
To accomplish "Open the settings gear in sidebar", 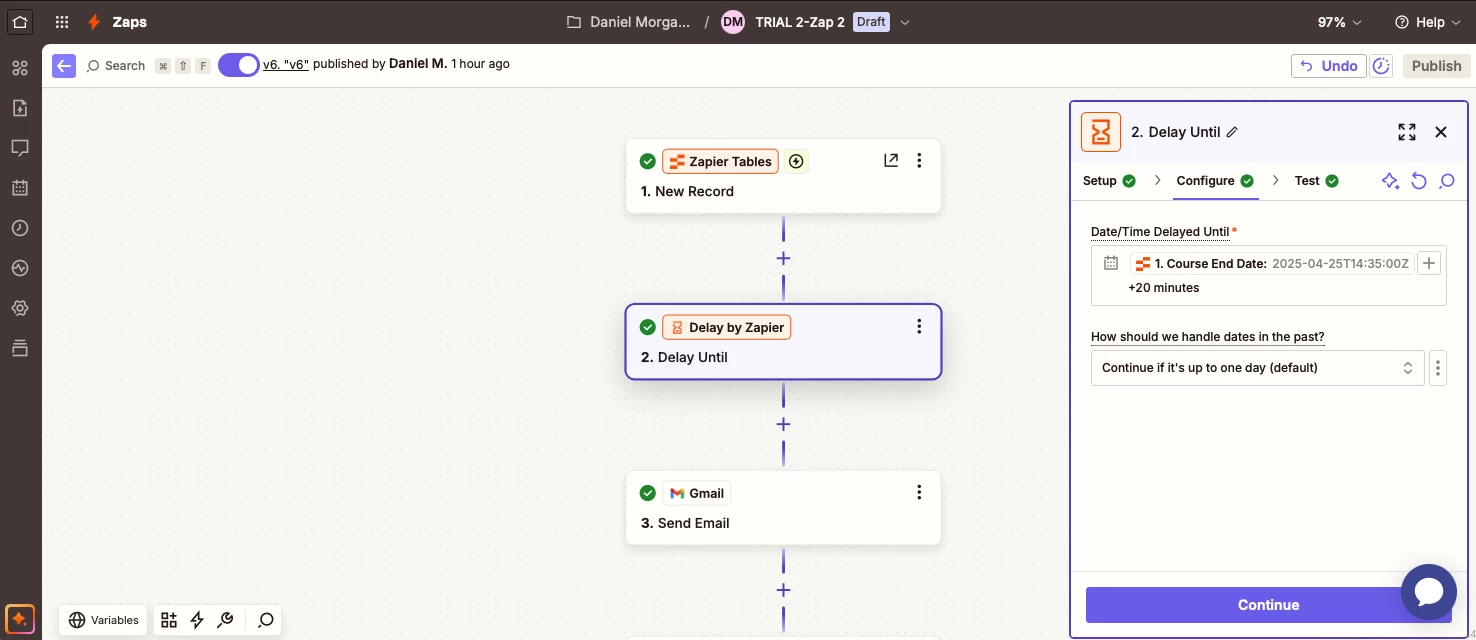I will (x=20, y=308).
